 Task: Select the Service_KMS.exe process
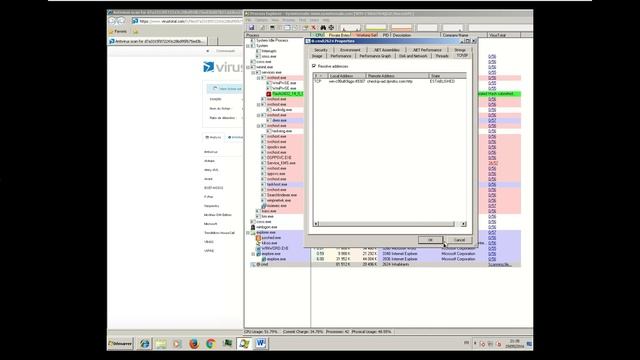pyautogui.click(x=281, y=163)
